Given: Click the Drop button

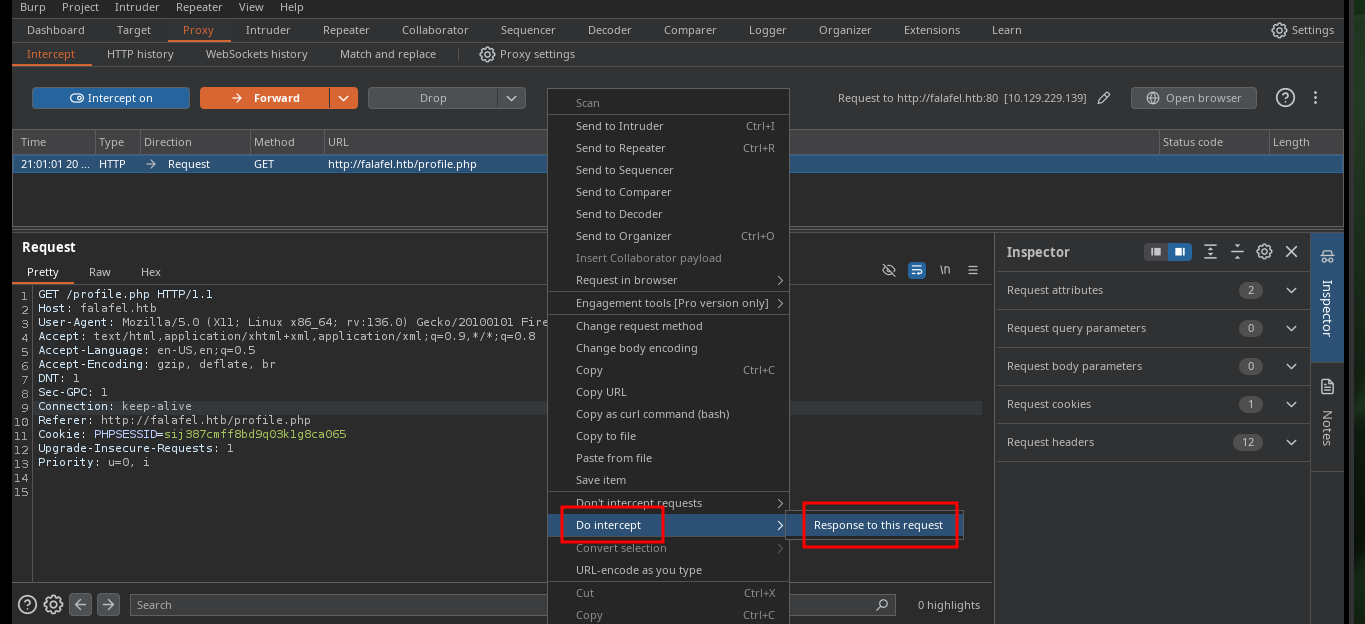Looking at the screenshot, I should [433, 98].
